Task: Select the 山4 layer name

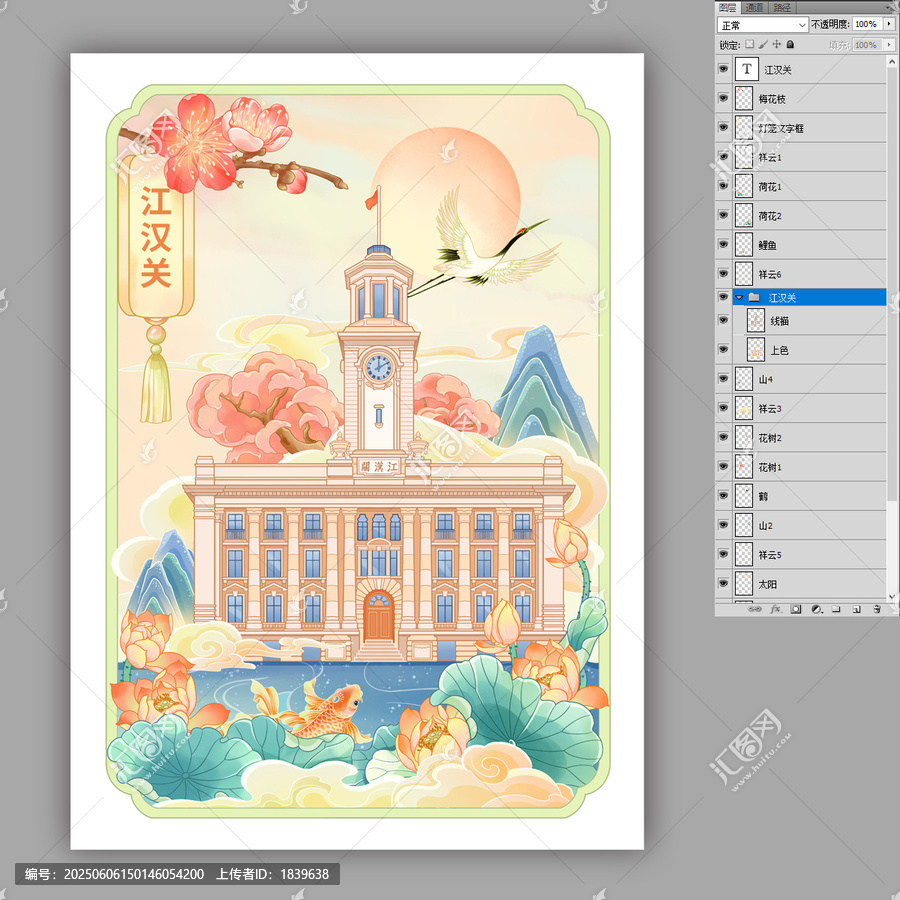Action: pyautogui.click(x=765, y=379)
